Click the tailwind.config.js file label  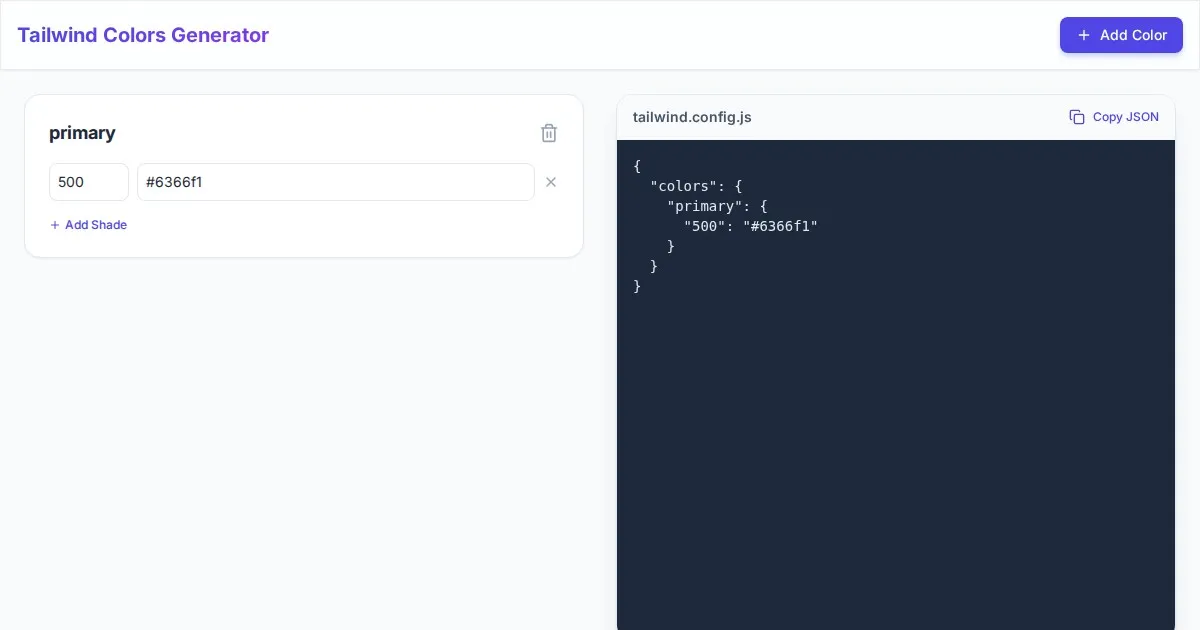click(692, 117)
